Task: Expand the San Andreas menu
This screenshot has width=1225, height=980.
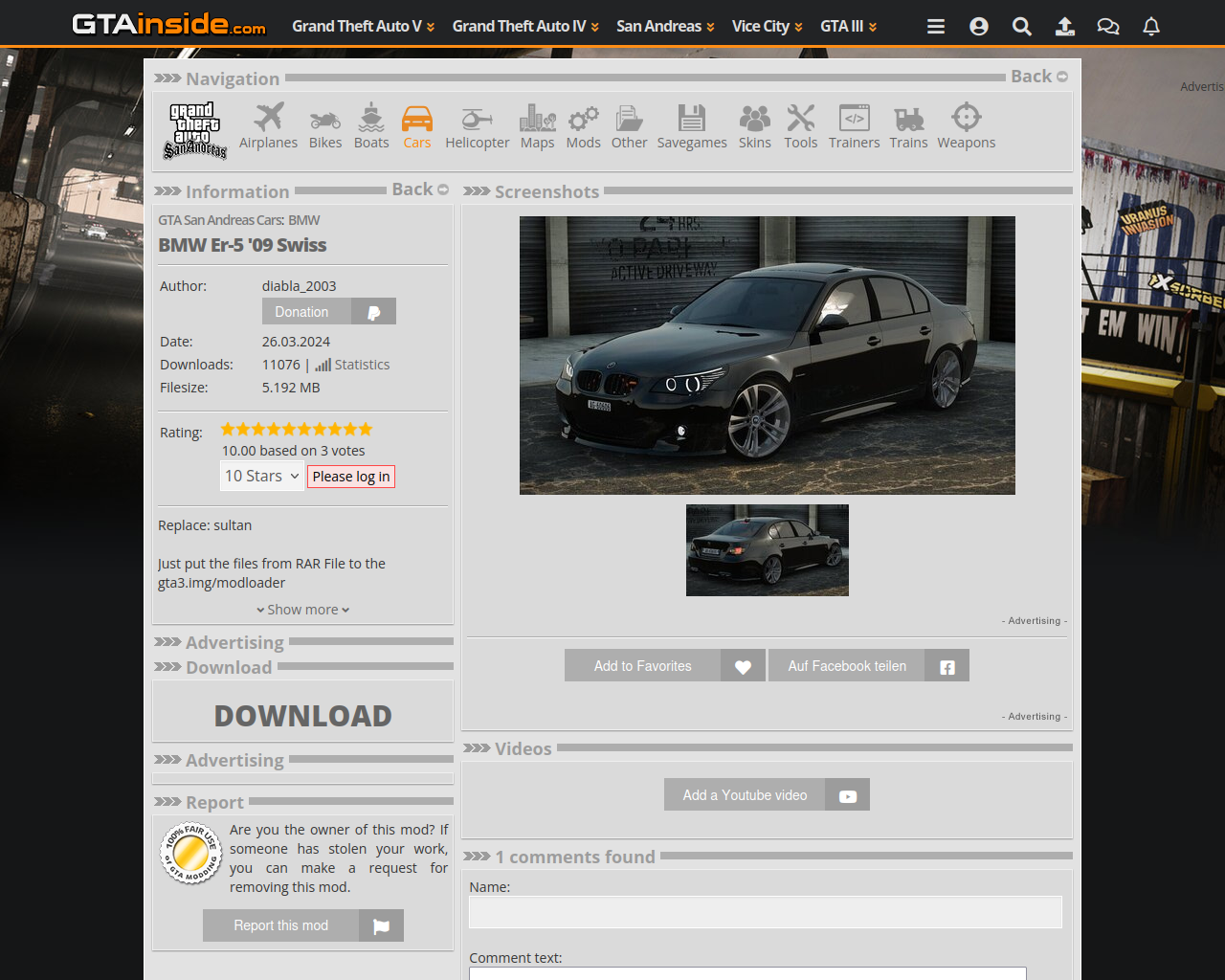Action: point(665,27)
